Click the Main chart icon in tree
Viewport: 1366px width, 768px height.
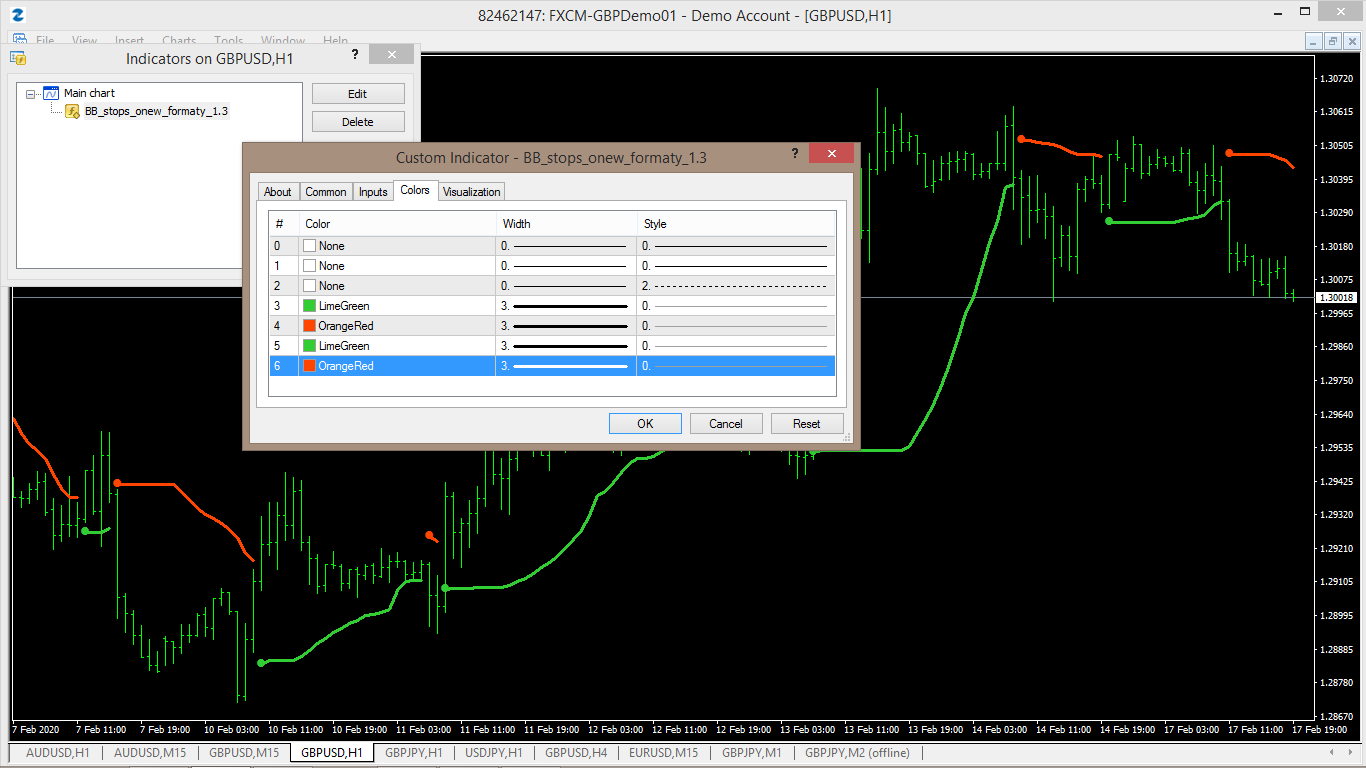point(51,93)
